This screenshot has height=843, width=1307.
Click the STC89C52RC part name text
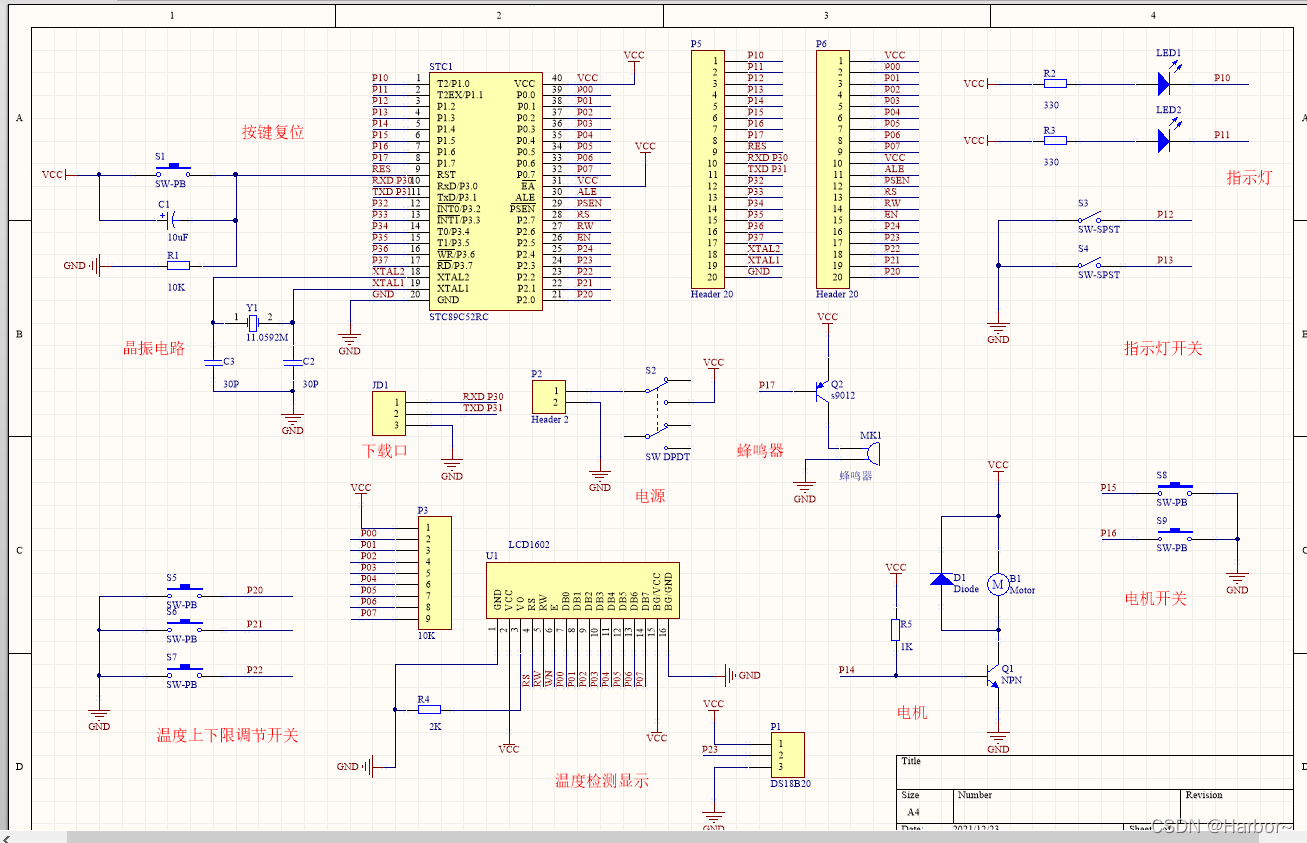coord(459,317)
